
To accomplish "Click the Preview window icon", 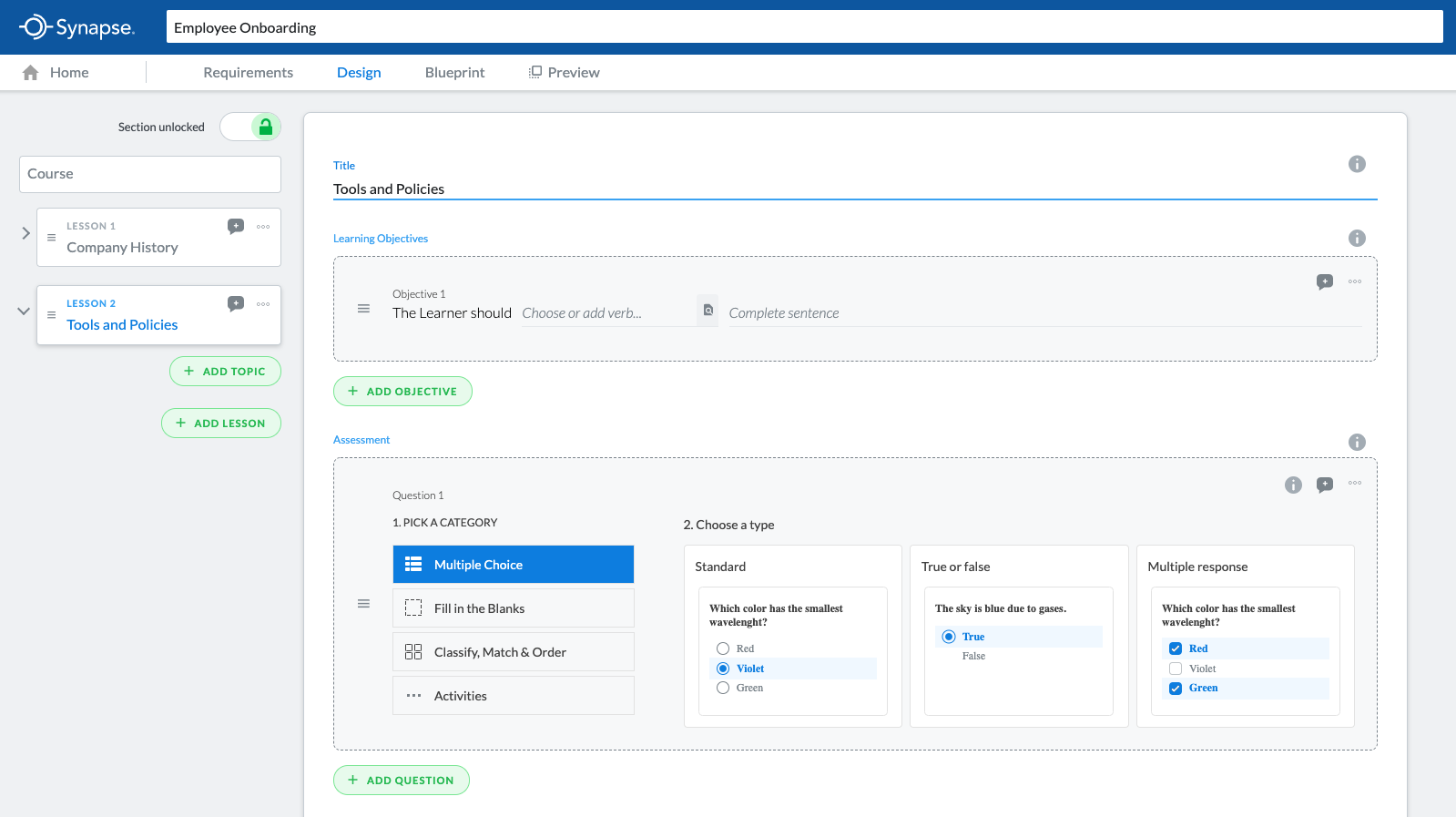I will [x=535, y=72].
